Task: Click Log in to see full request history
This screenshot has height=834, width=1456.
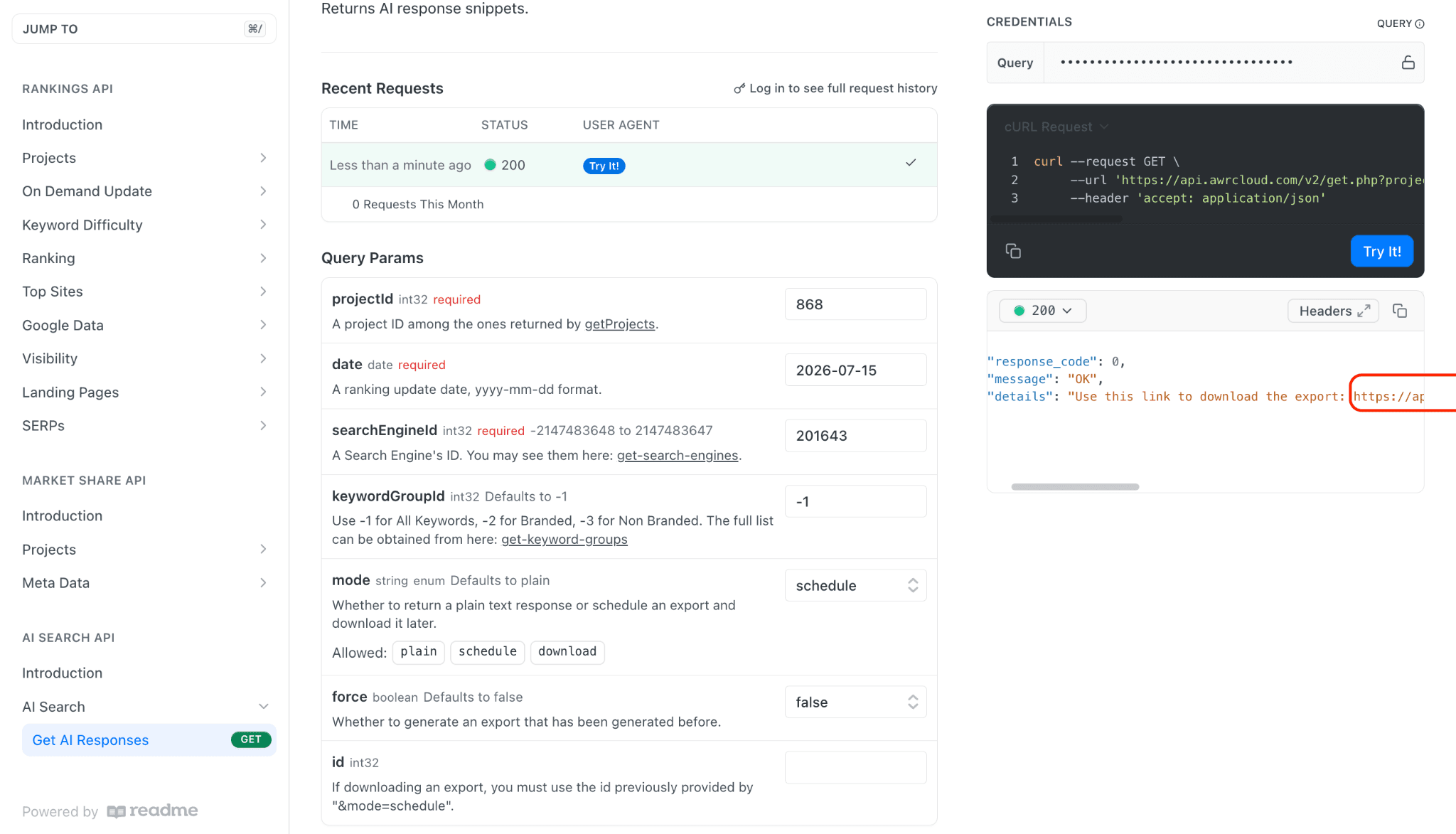Action: (835, 88)
